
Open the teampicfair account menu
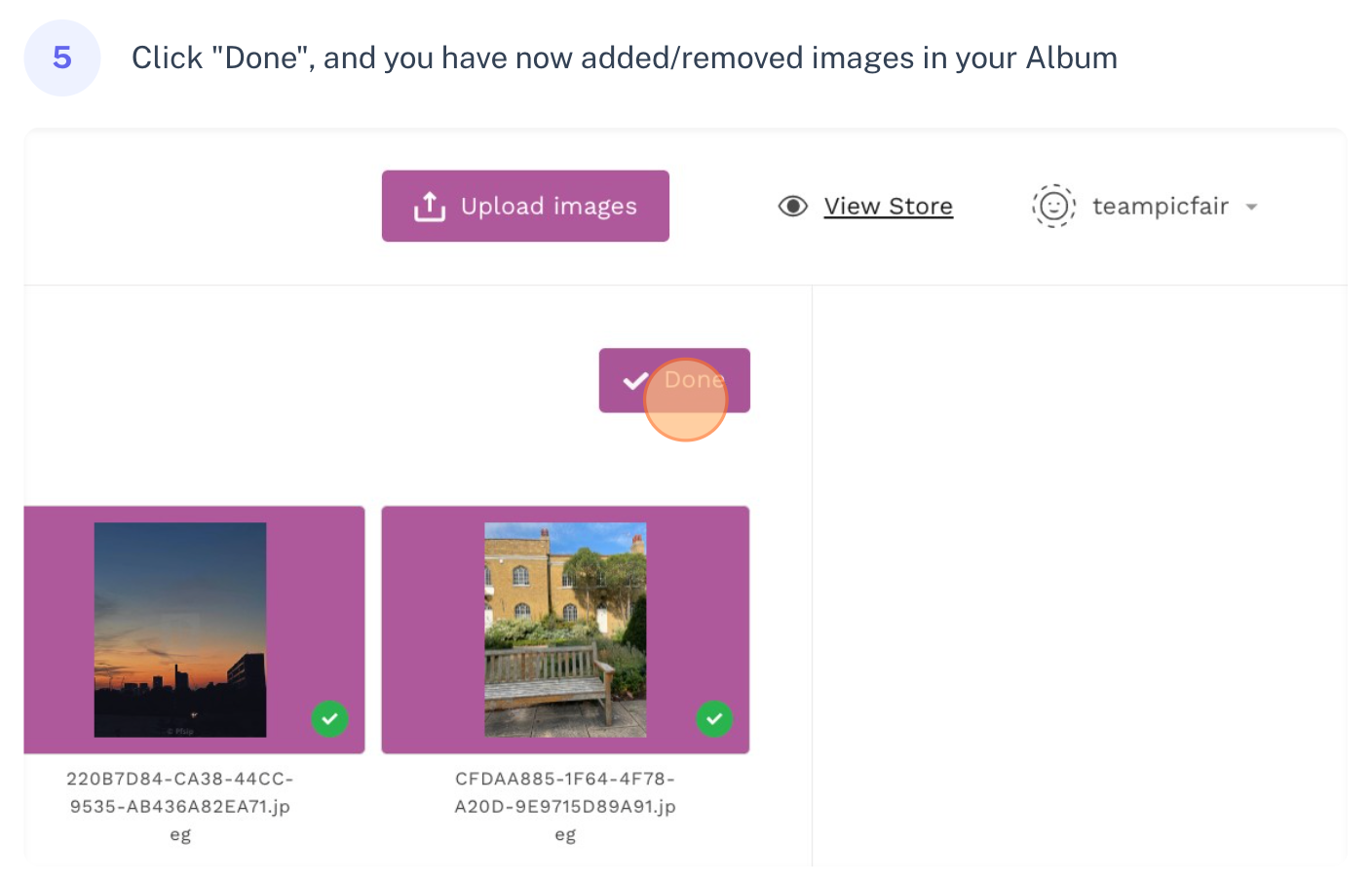click(x=1146, y=207)
